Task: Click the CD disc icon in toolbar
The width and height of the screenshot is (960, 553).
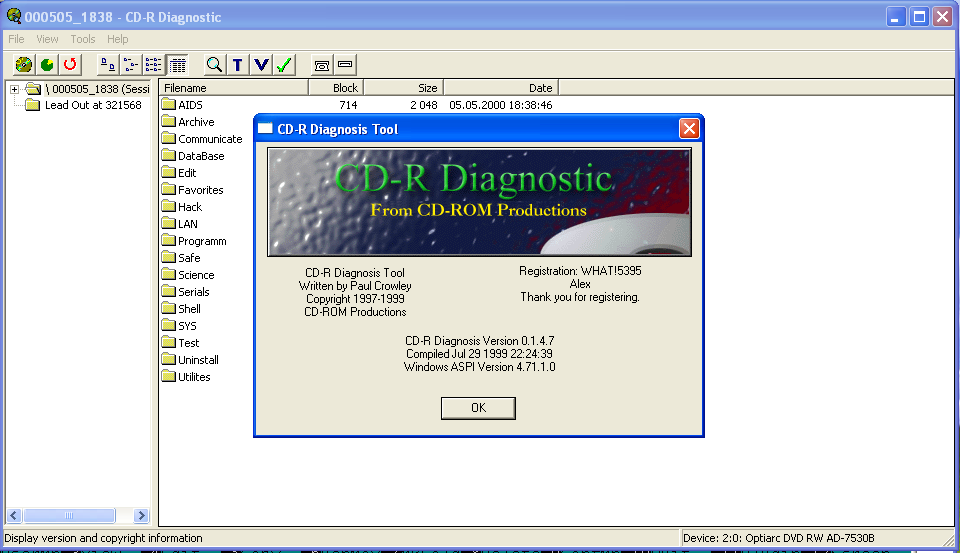Action: pos(24,64)
